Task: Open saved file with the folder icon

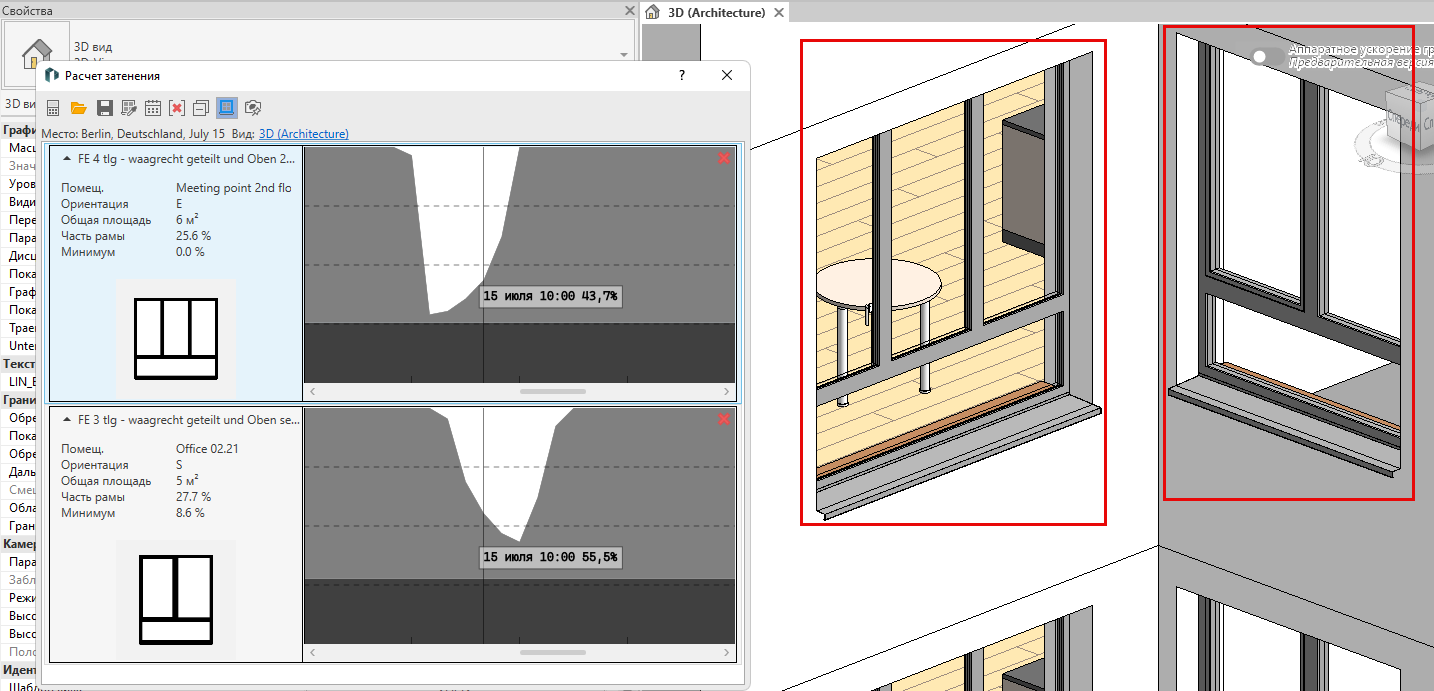Action: click(78, 108)
